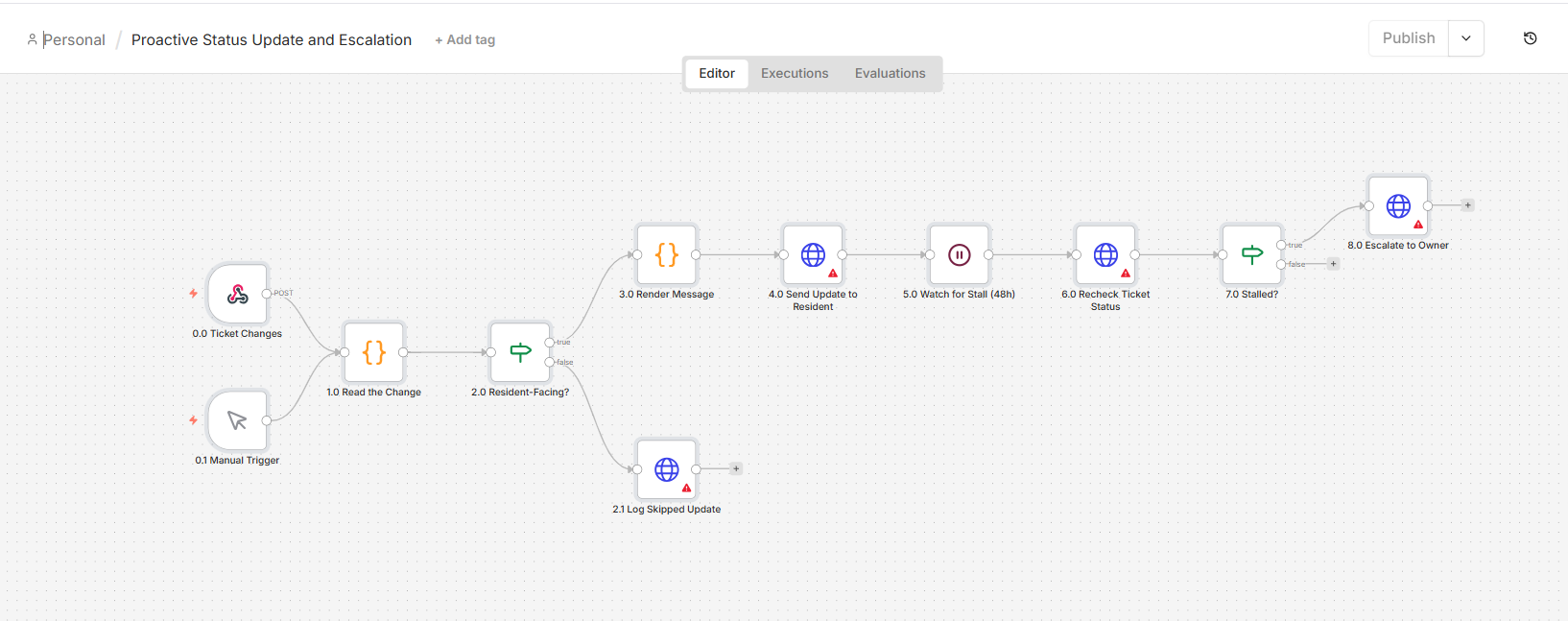Add a node after 8.0 Escalate to Owner
The height and width of the screenshot is (621, 1568).
1468,205
